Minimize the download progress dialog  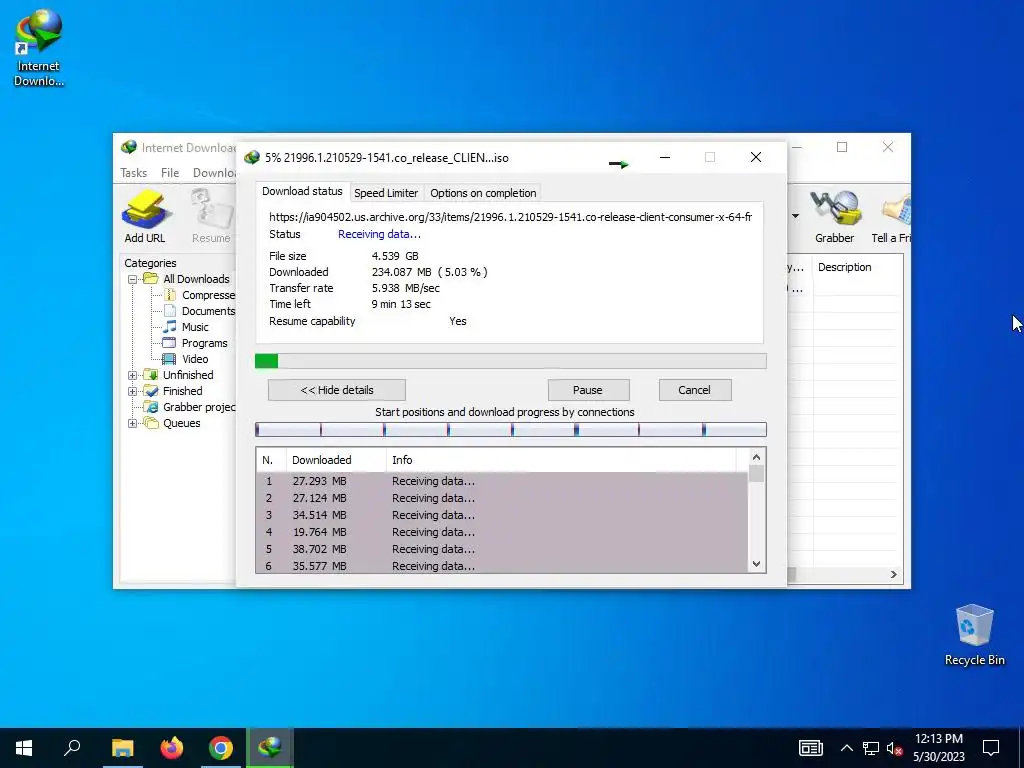665,157
